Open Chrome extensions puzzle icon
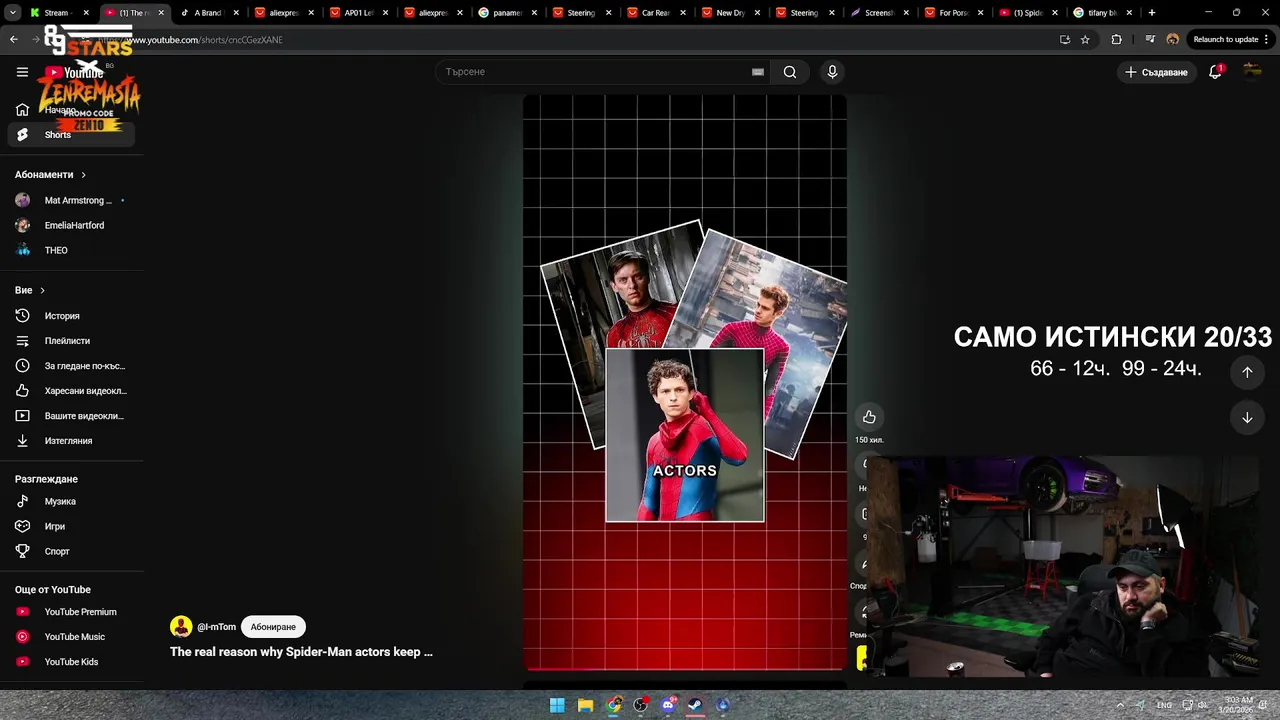The height and width of the screenshot is (720, 1280). (x=1117, y=40)
